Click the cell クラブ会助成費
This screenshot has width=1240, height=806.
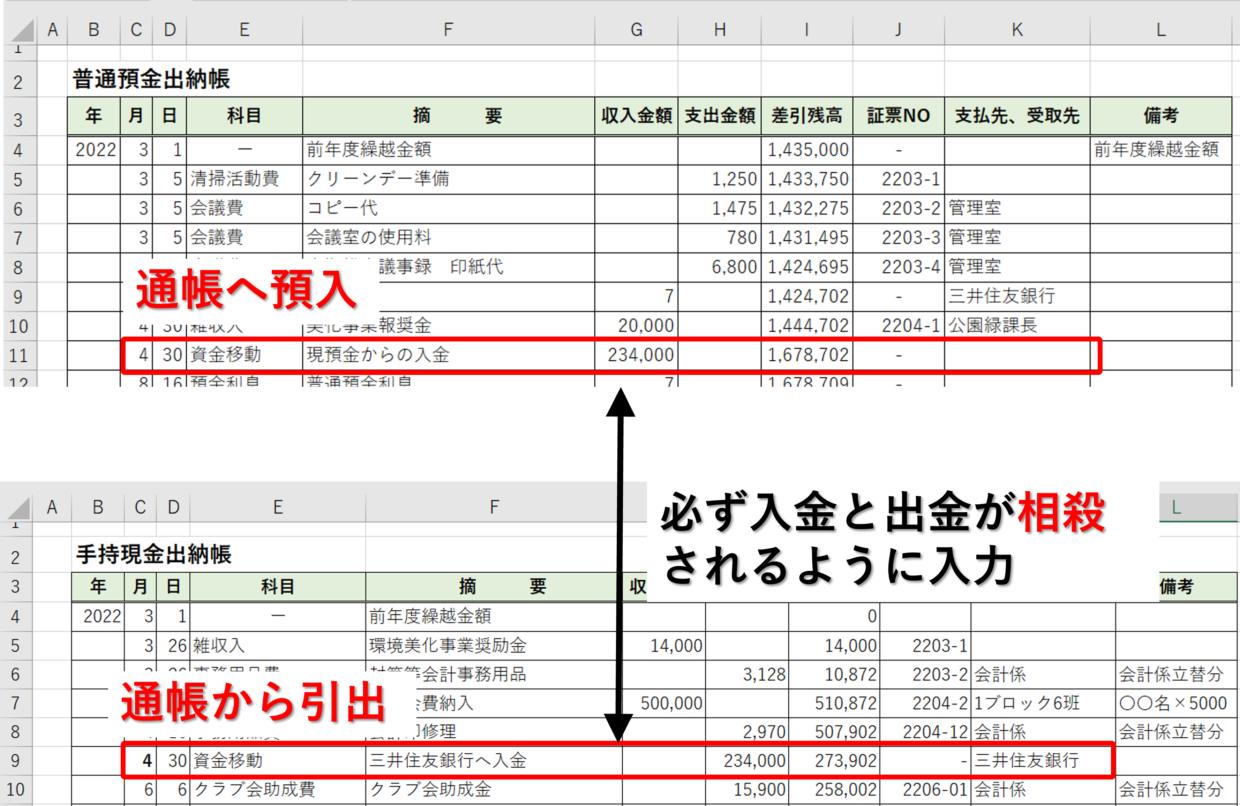(x=277, y=789)
